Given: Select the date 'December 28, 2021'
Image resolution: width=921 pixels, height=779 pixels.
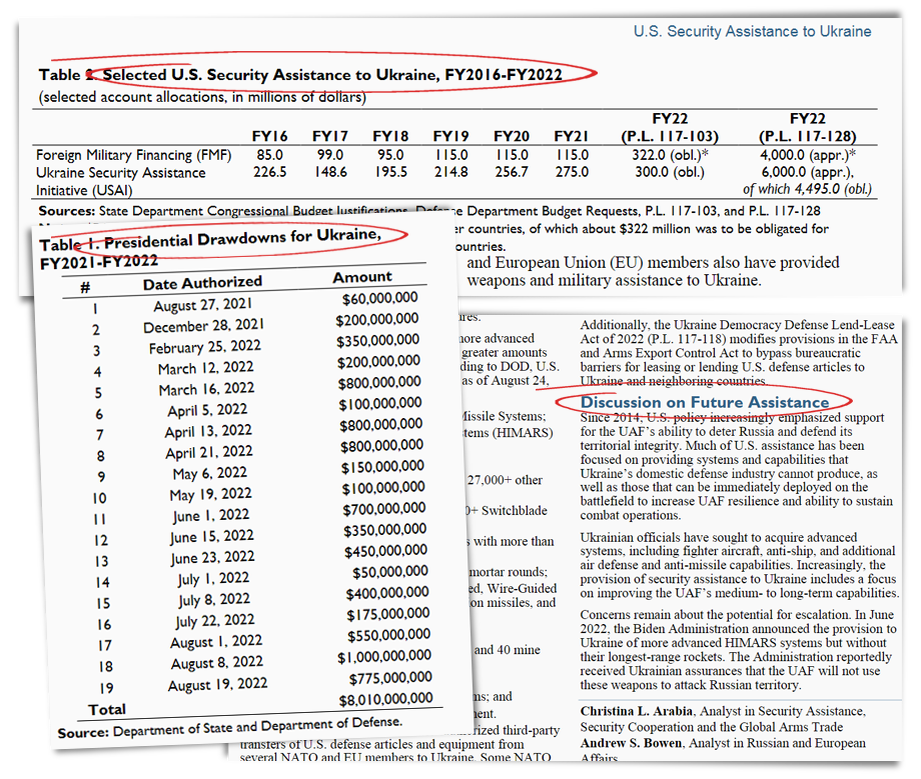Looking at the screenshot, I should pyautogui.click(x=204, y=326).
